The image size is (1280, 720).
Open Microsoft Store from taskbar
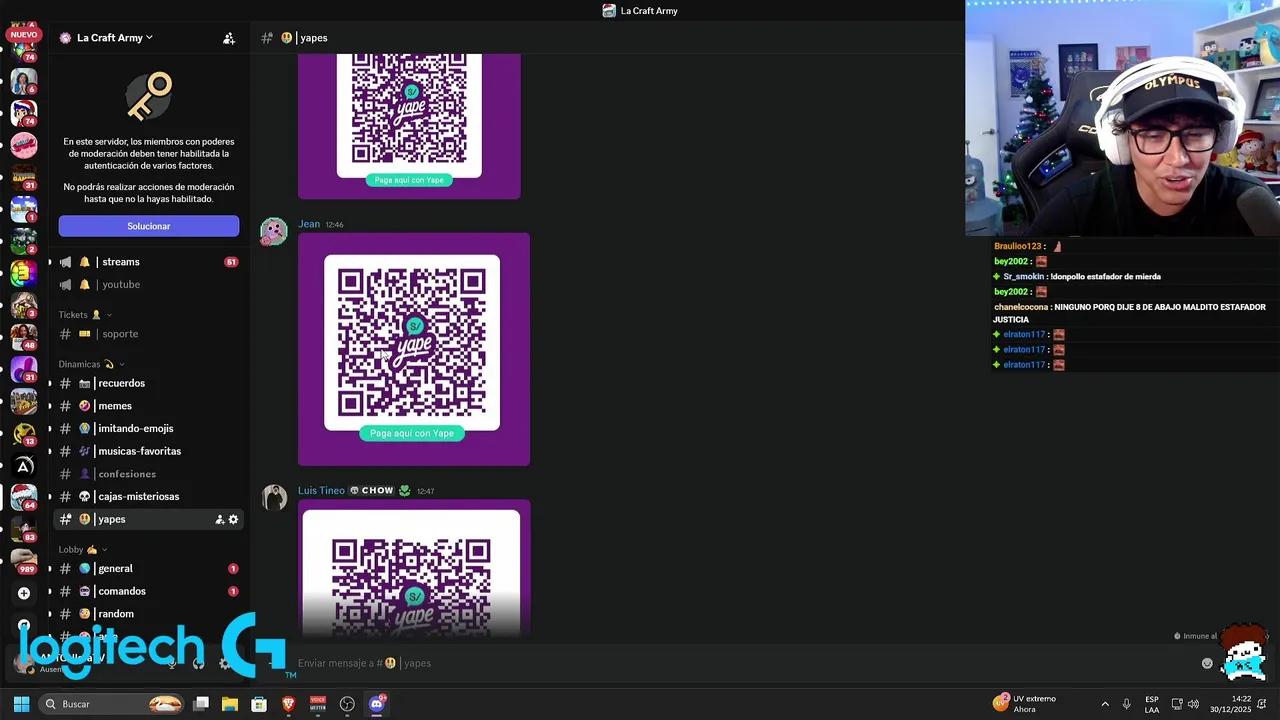click(x=259, y=704)
